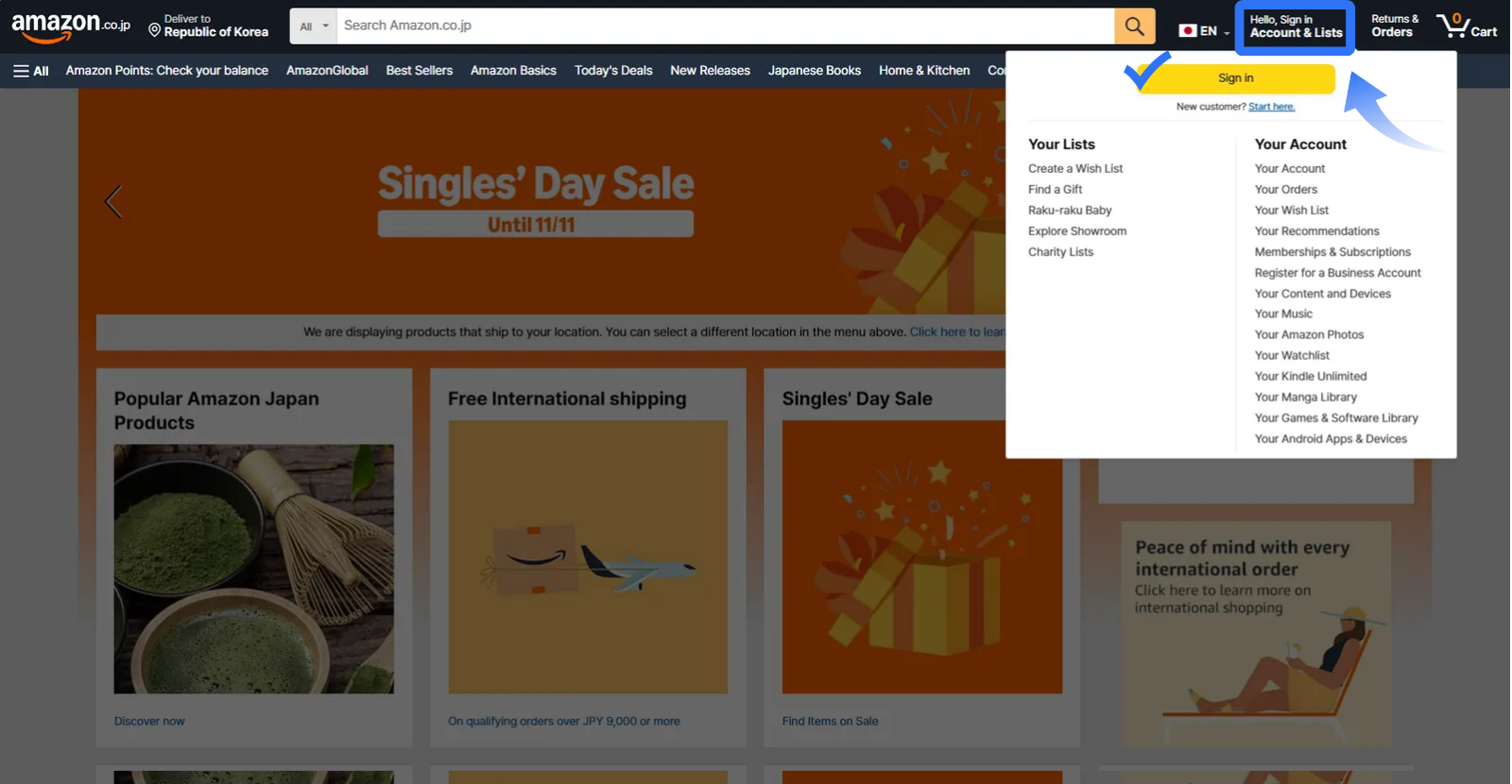Open the hamburger All menu
This screenshot has height=784, width=1512.
[31, 71]
